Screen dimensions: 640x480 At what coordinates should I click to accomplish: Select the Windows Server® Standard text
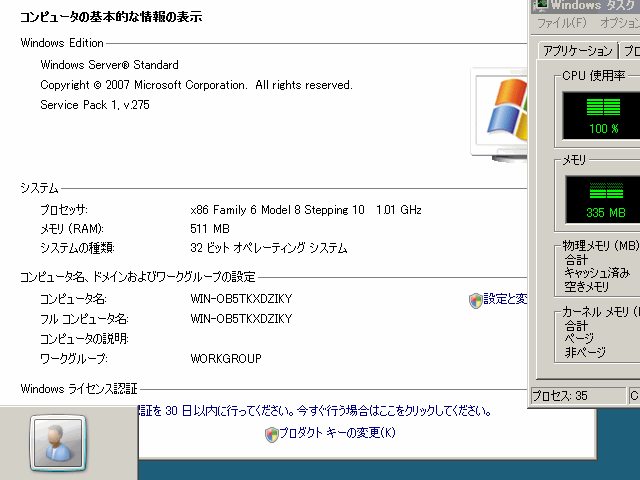pos(109,65)
